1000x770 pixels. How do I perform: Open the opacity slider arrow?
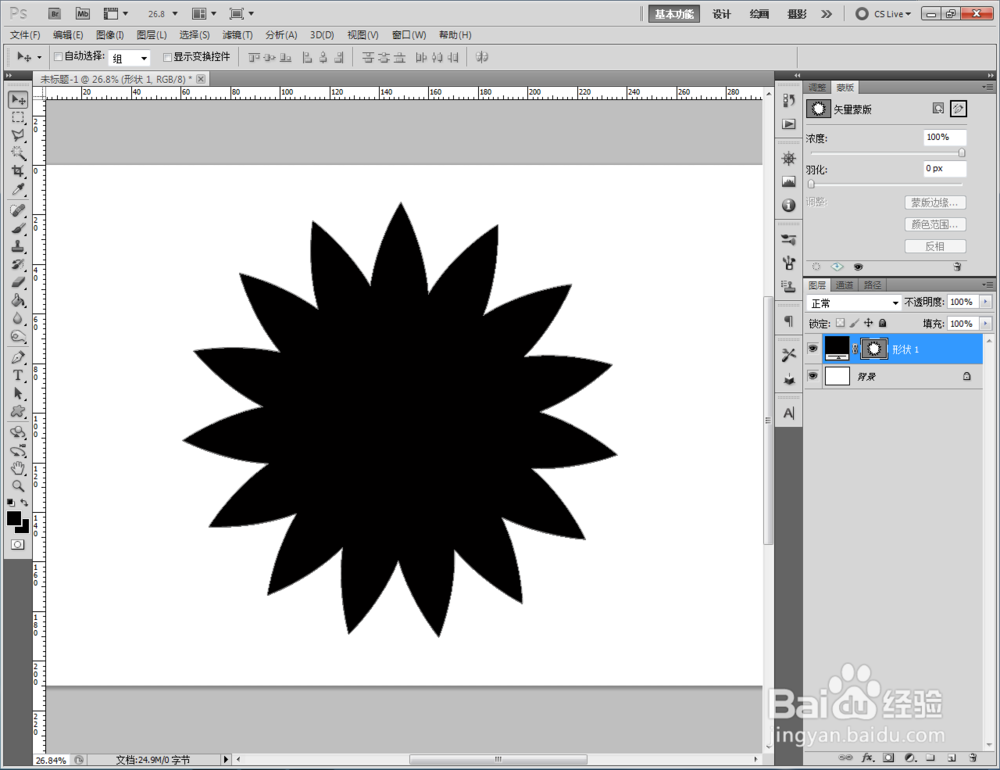986,302
